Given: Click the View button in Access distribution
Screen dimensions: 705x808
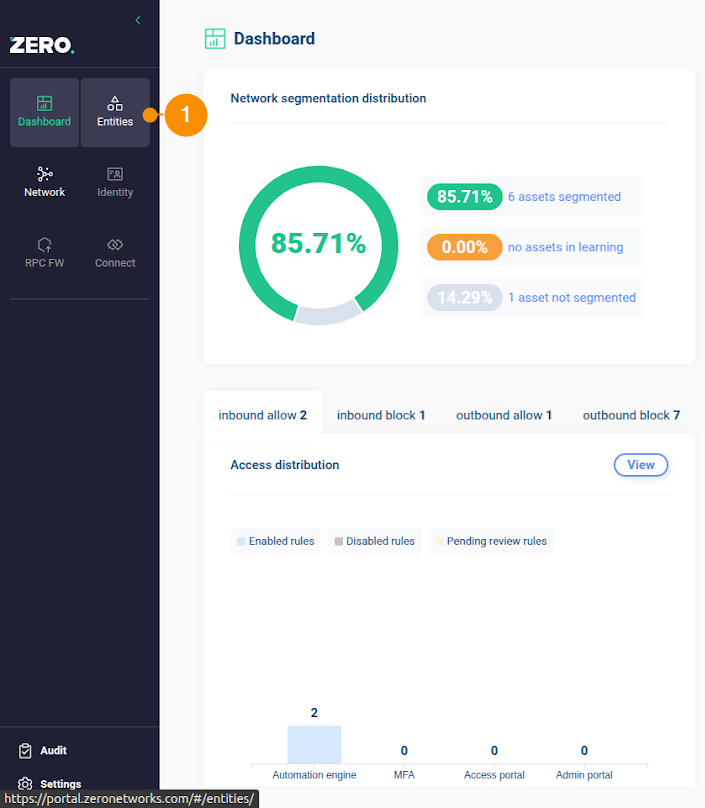Looking at the screenshot, I should [x=640, y=465].
